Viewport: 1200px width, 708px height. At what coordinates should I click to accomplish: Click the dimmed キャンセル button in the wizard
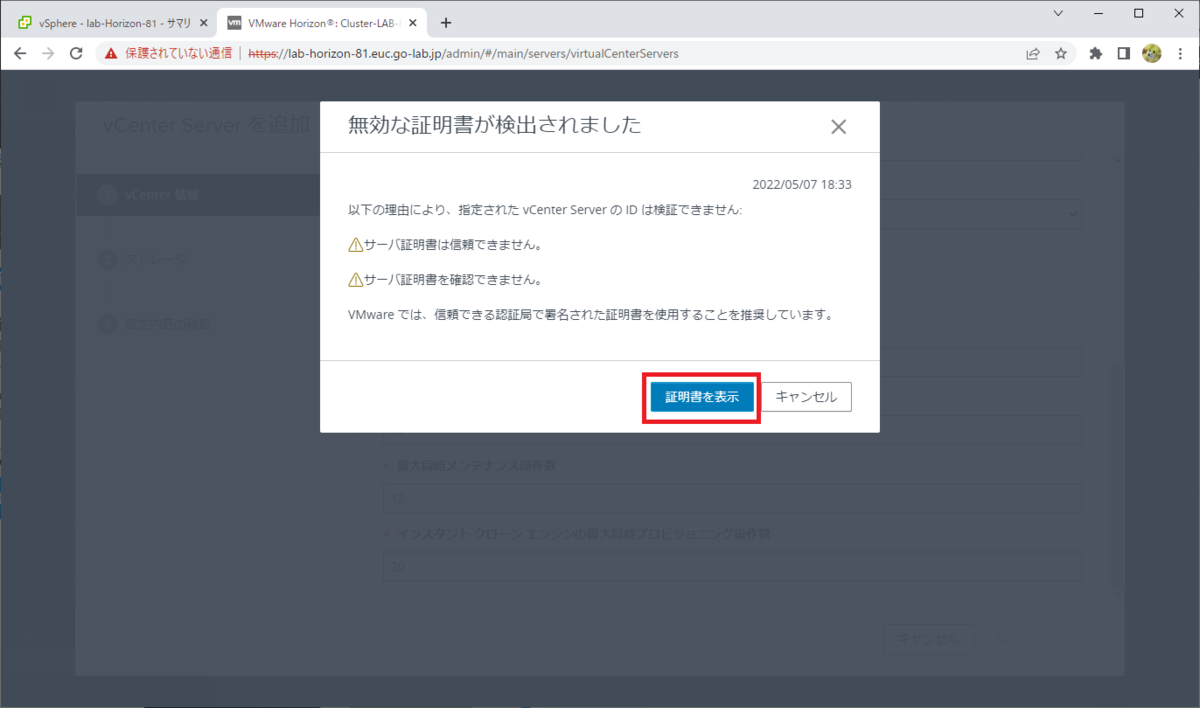click(x=929, y=639)
